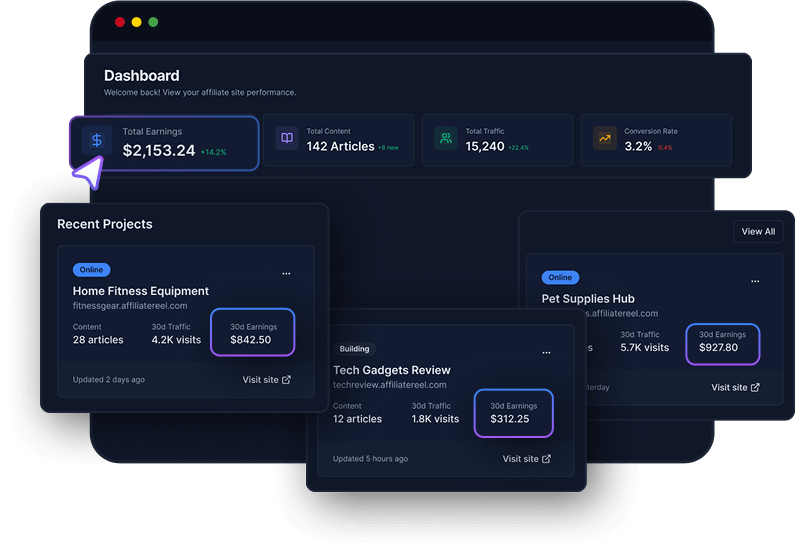Viewport: 795px width, 553px height.
Task: Select the $842.50 30d Earnings box
Action: click(252, 333)
